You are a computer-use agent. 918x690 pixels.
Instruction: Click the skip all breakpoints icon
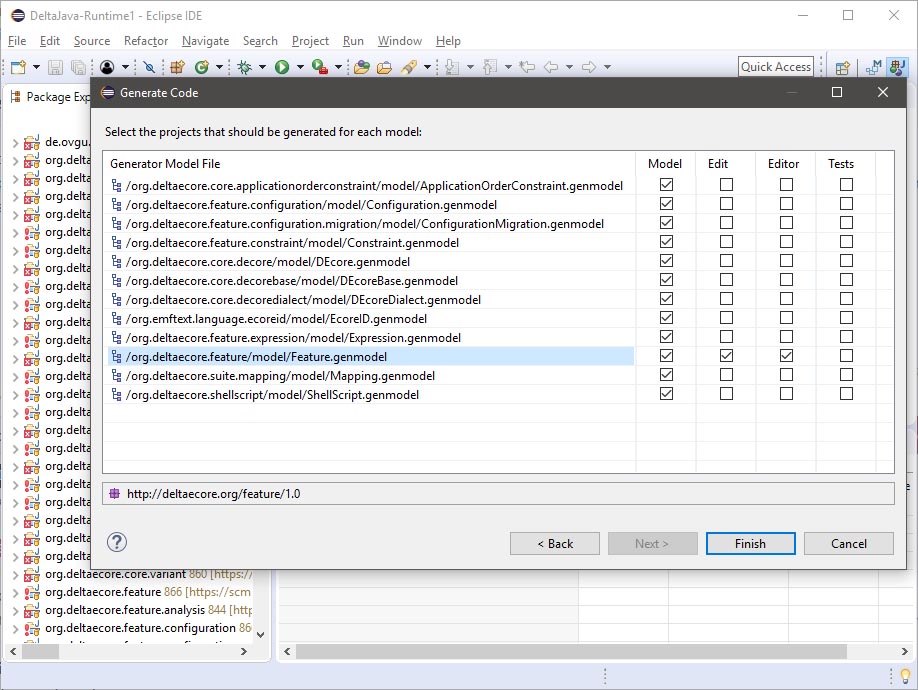149,67
